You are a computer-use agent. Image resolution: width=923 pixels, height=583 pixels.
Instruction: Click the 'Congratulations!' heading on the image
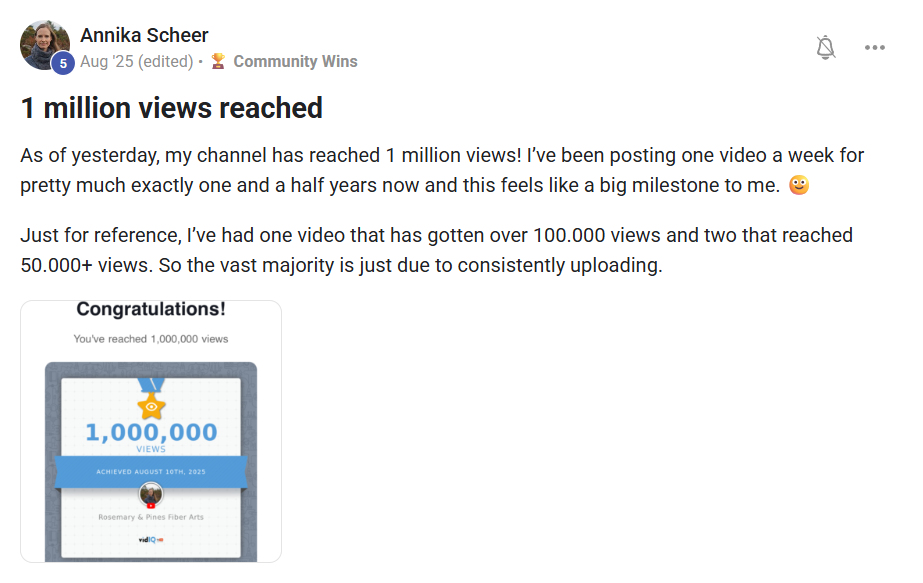(x=149, y=309)
